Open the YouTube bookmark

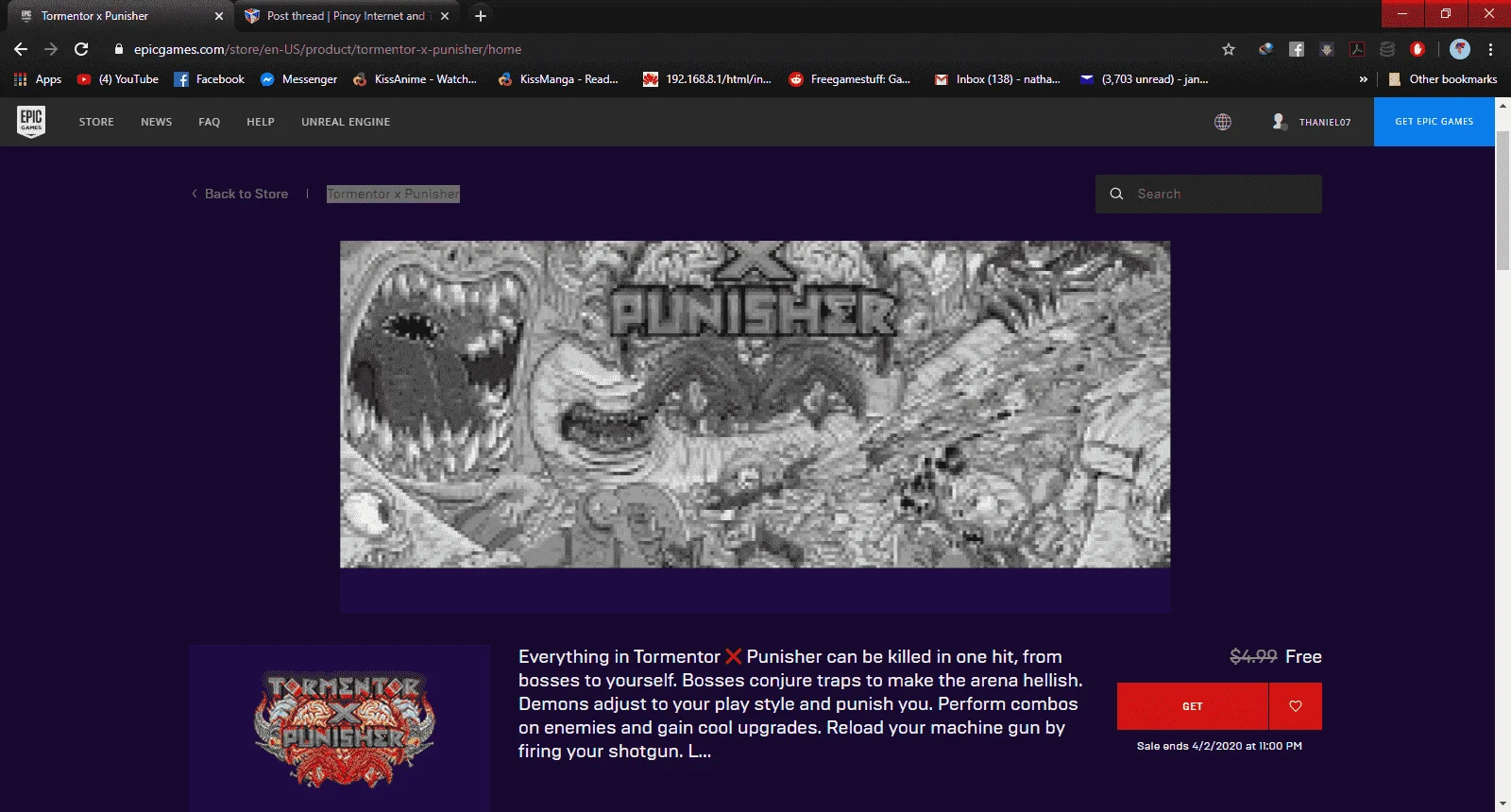(x=118, y=79)
